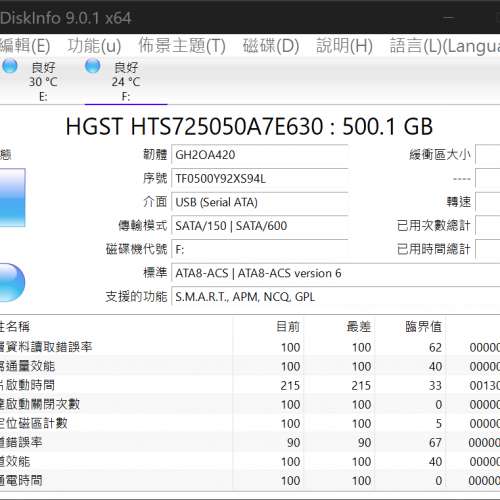500x500 pixels.
Task: Click the 緩衝區大小 label
Action: tap(440, 155)
